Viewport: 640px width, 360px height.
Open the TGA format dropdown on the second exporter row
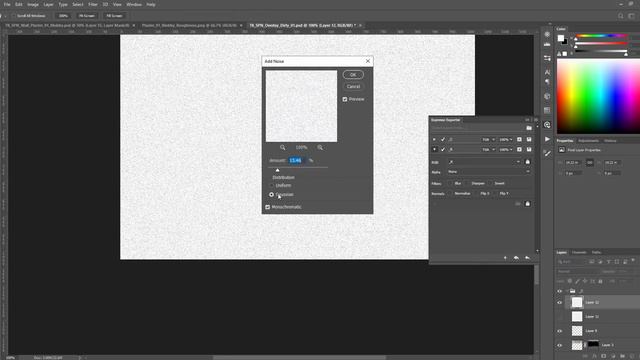pyautogui.click(x=488, y=149)
